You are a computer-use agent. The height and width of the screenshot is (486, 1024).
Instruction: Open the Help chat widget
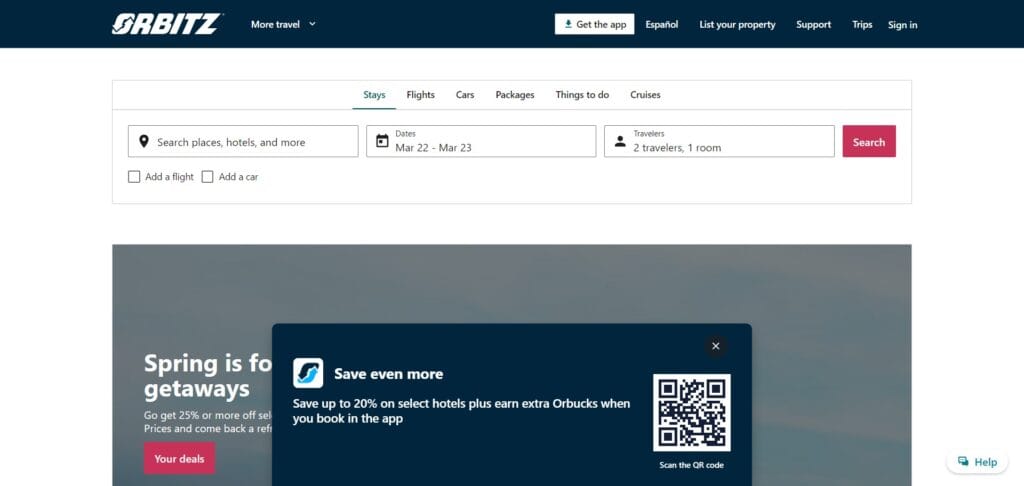click(977, 462)
